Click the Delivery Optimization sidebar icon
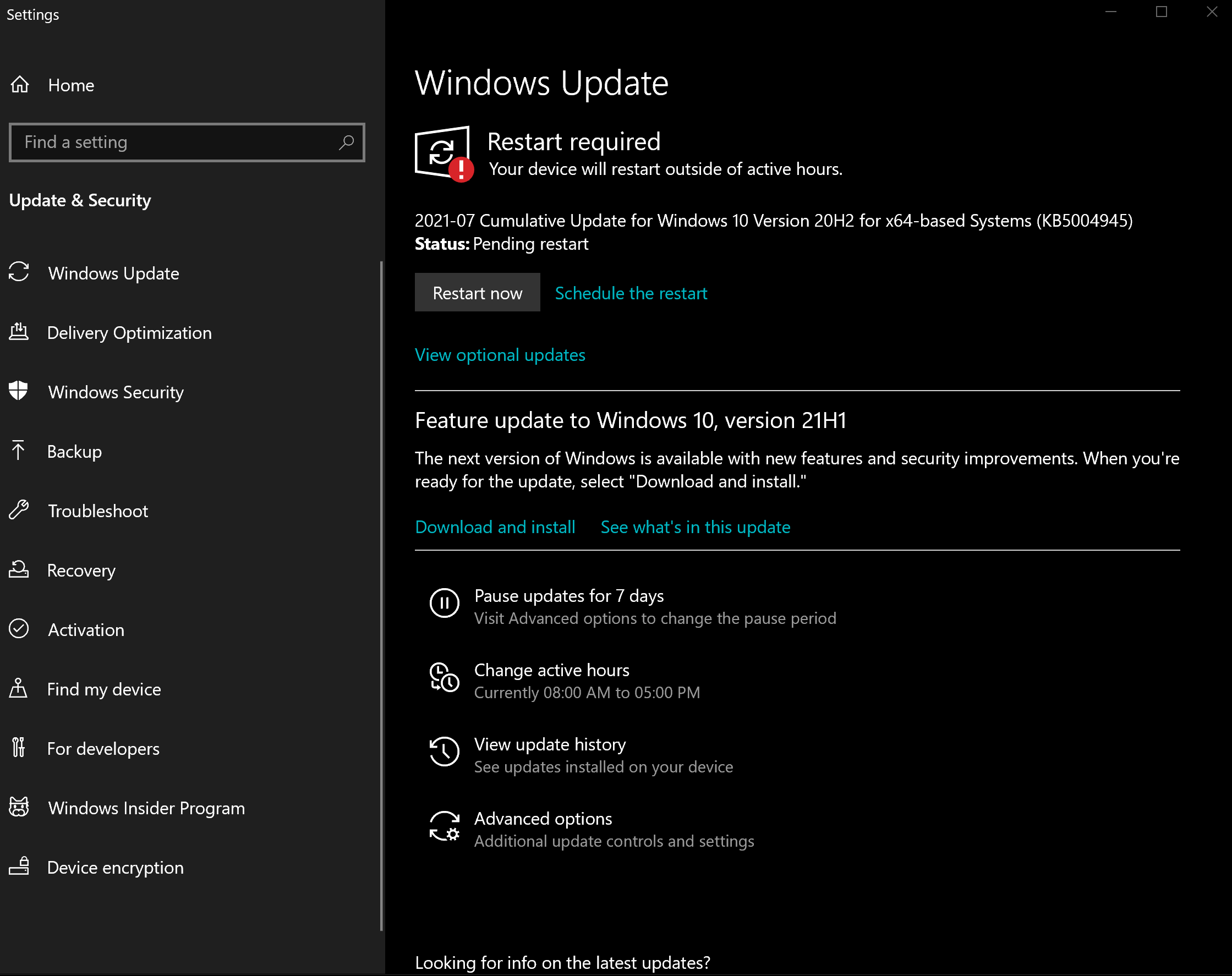 19,332
